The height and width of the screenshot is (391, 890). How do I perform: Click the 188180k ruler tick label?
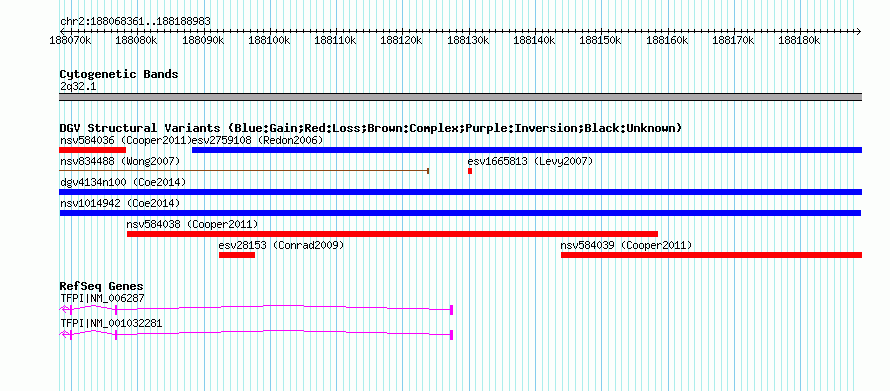pos(799,40)
